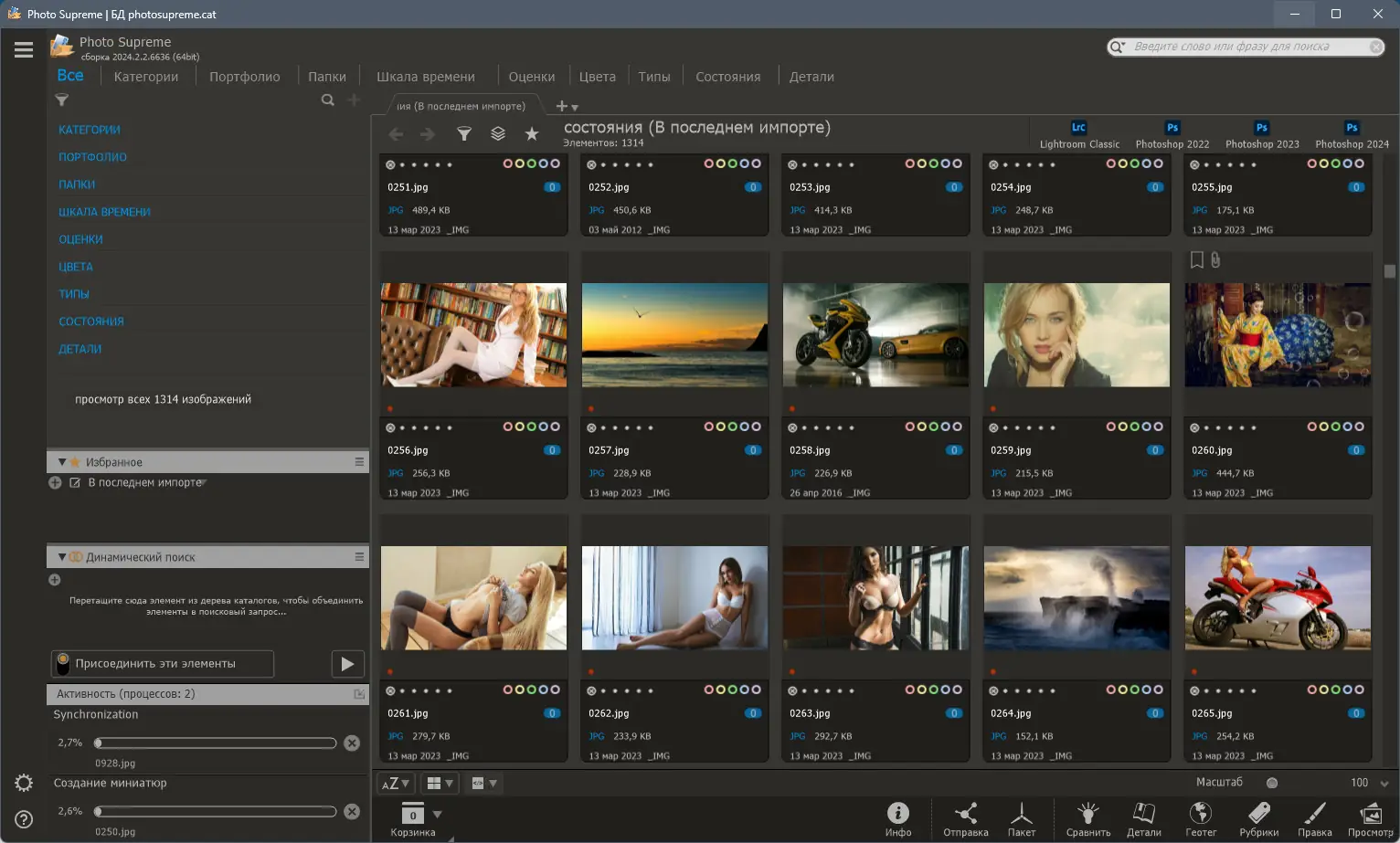Click the star favorite icon in the toolbar
The height and width of the screenshot is (843, 1400).
[x=532, y=134]
